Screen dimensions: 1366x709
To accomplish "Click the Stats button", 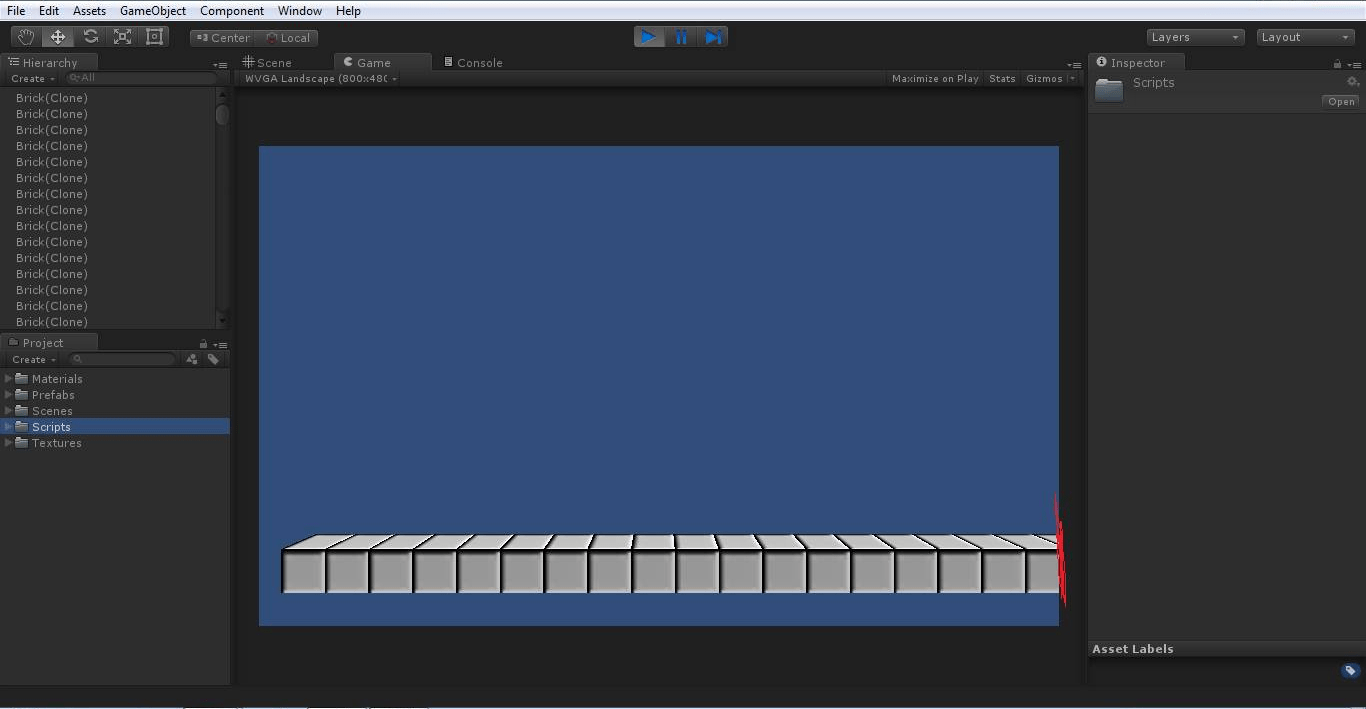I will pyautogui.click(x=1002, y=78).
